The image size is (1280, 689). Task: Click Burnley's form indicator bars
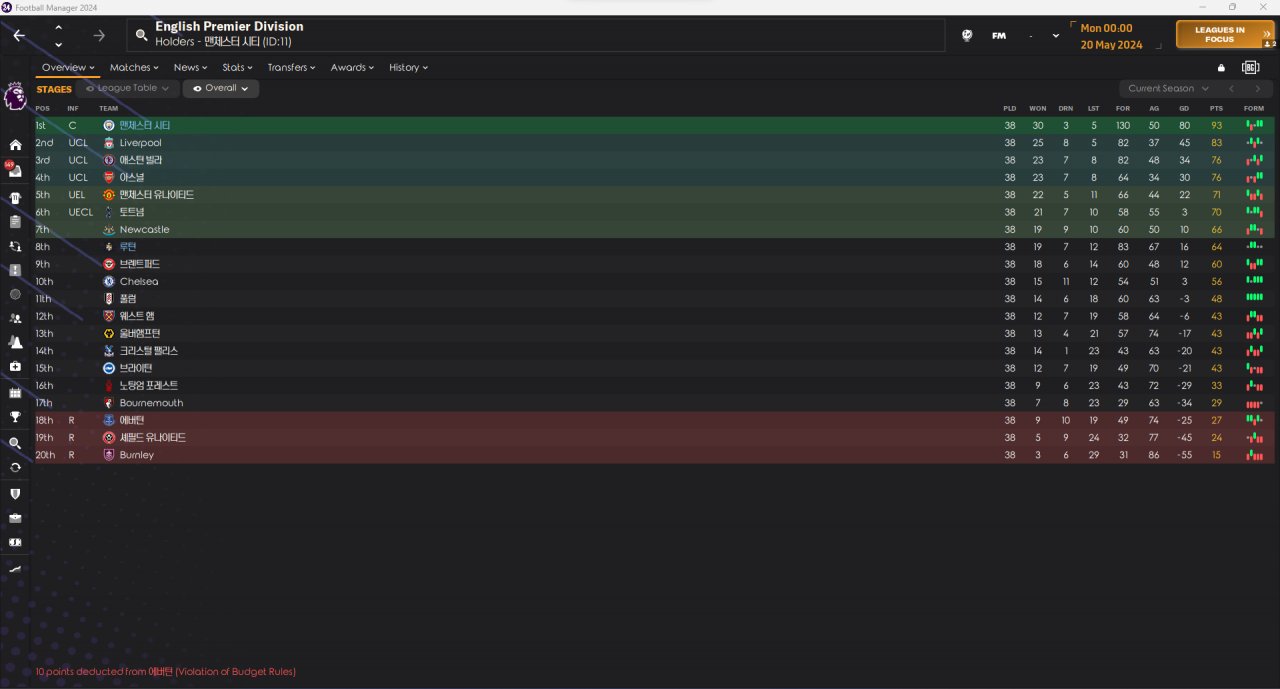coord(1254,455)
